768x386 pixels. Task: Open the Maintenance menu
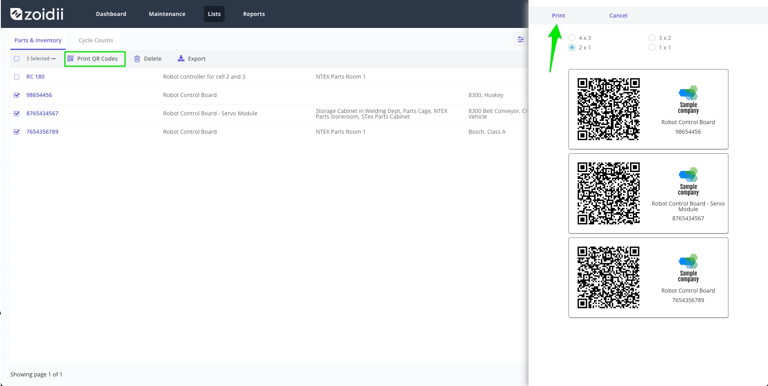[167, 14]
